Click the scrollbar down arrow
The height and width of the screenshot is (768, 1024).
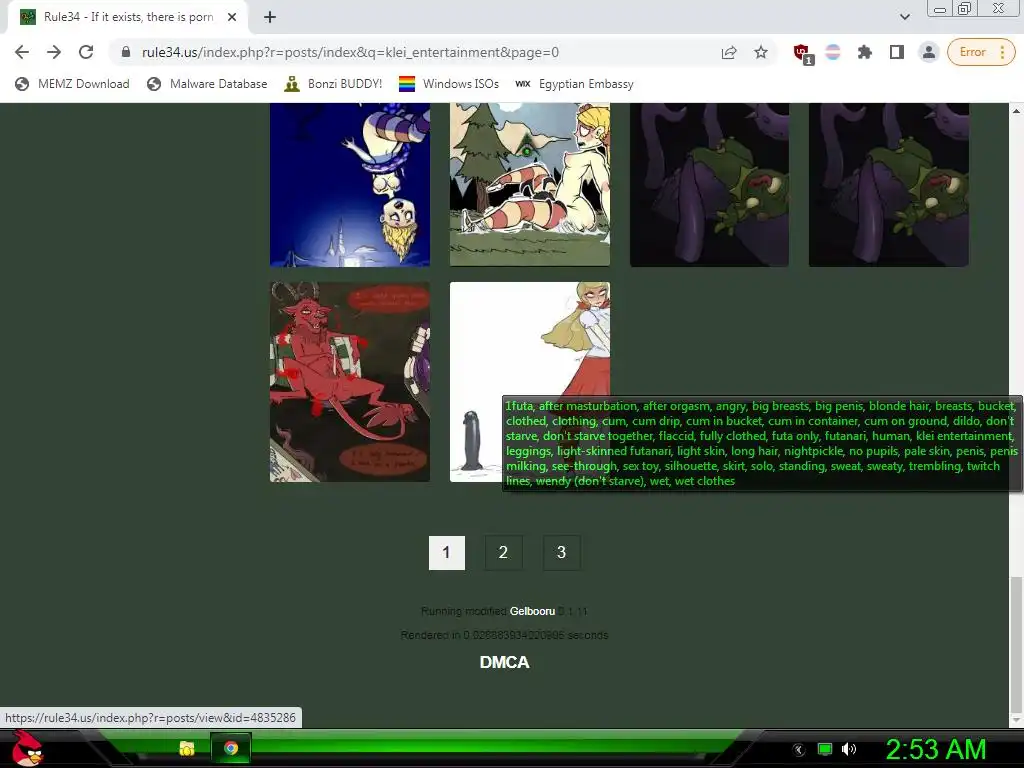(1016, 720)
